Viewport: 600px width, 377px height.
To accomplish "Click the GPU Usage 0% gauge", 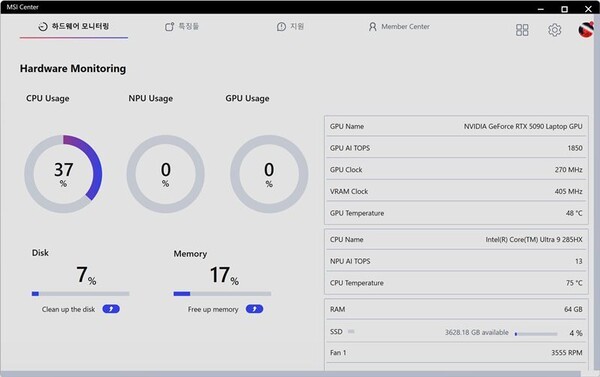I will click(269, 174).
